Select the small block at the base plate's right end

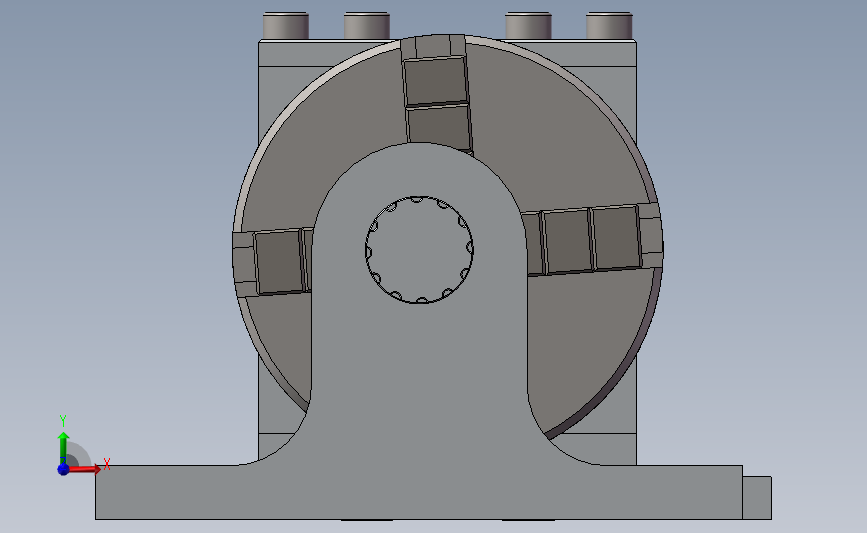(757, 498)
